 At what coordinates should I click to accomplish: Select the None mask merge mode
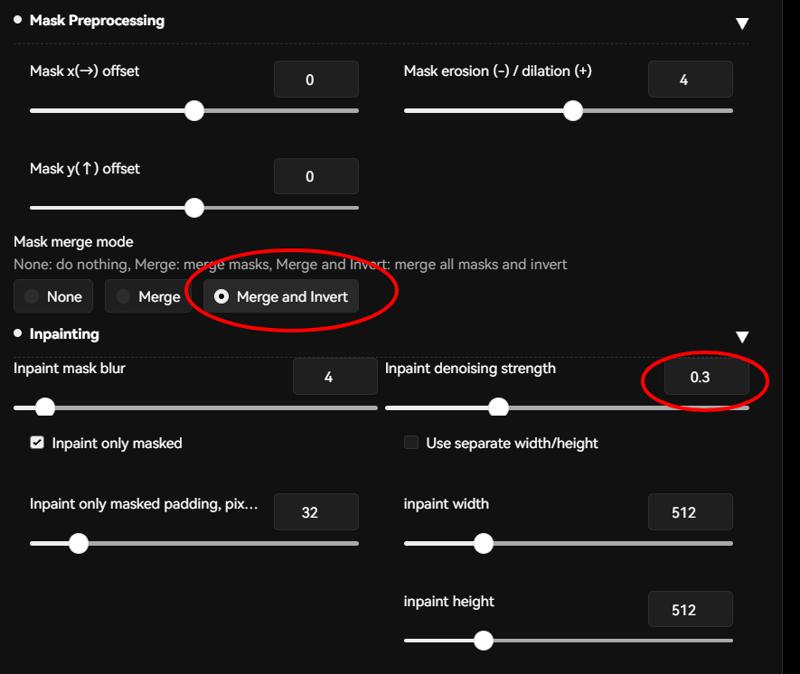[x=53, y=296]
